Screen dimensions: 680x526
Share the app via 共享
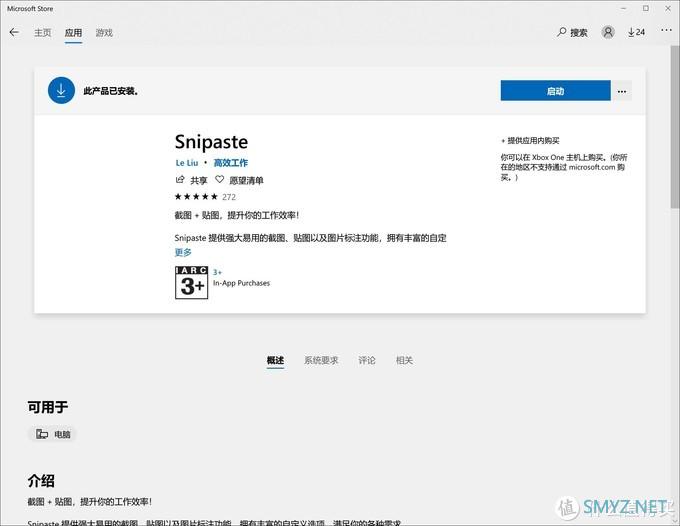[191, 180]
